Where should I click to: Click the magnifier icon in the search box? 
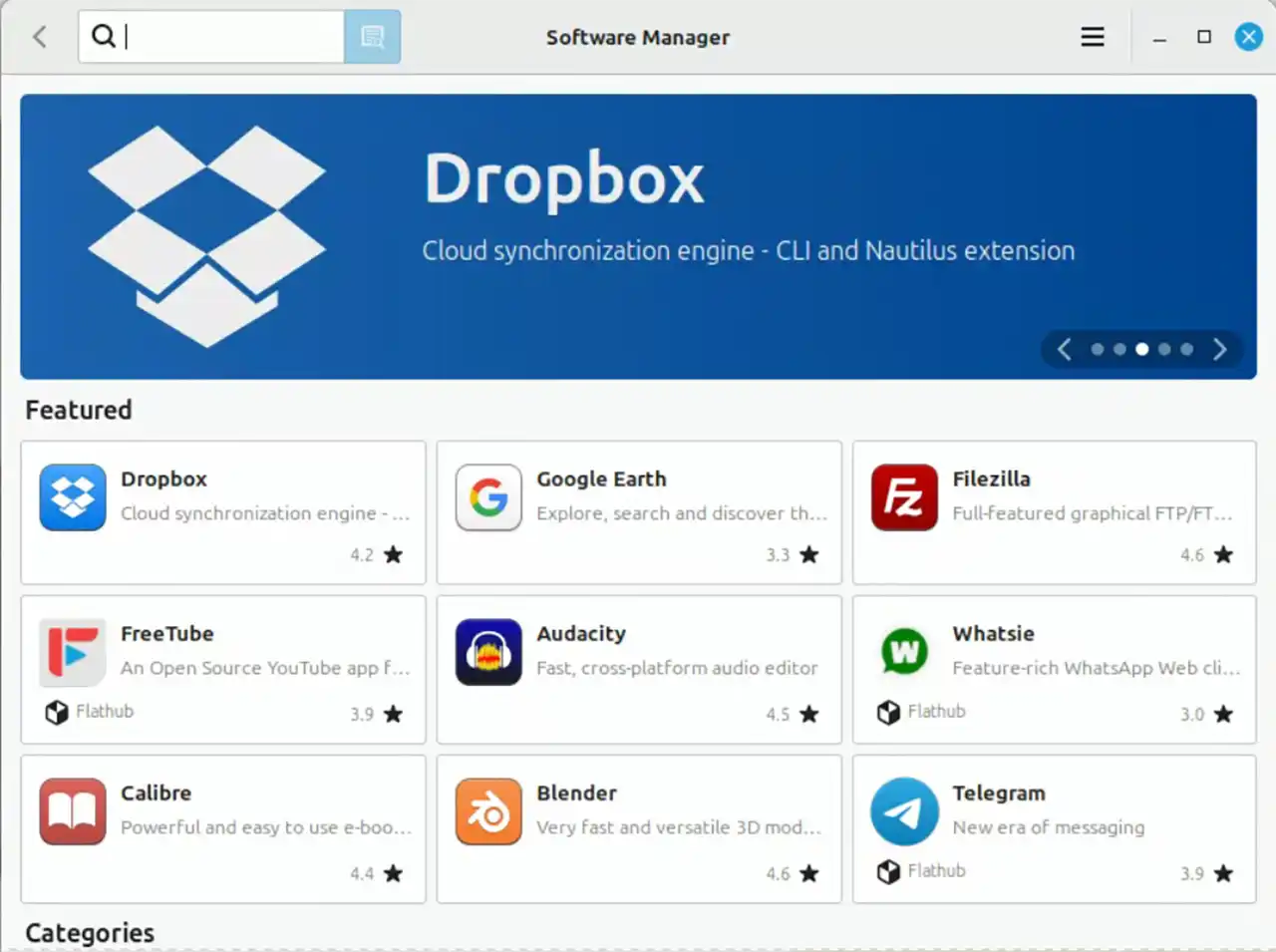point(103,37)
